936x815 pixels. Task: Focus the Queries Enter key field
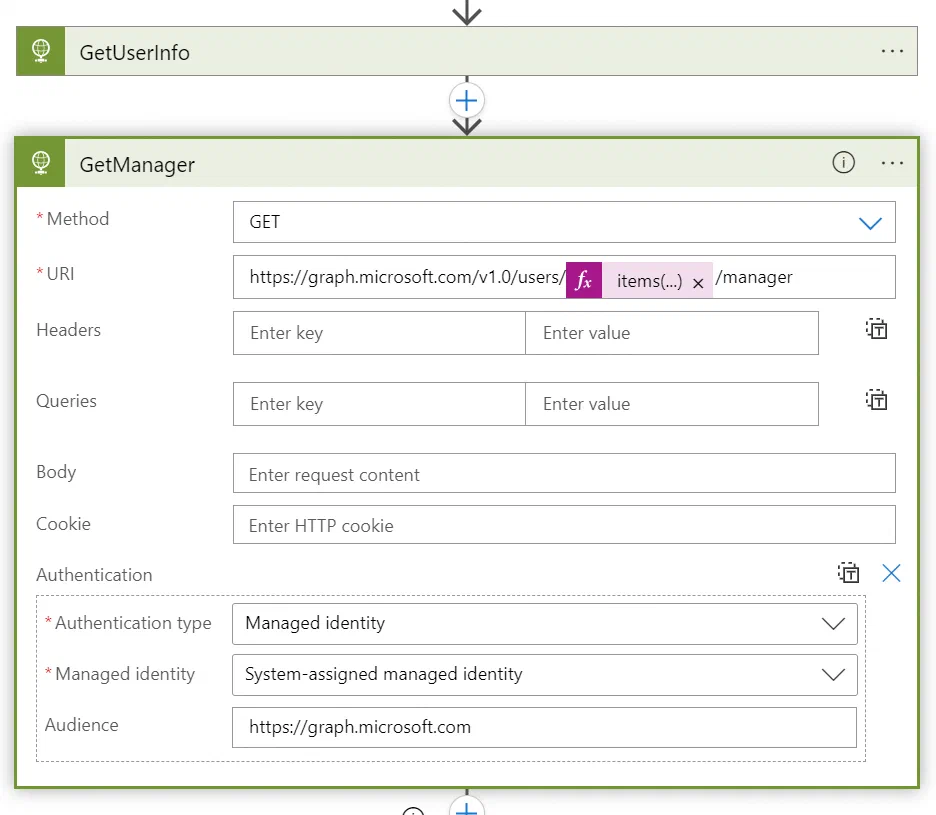point(379,404)
